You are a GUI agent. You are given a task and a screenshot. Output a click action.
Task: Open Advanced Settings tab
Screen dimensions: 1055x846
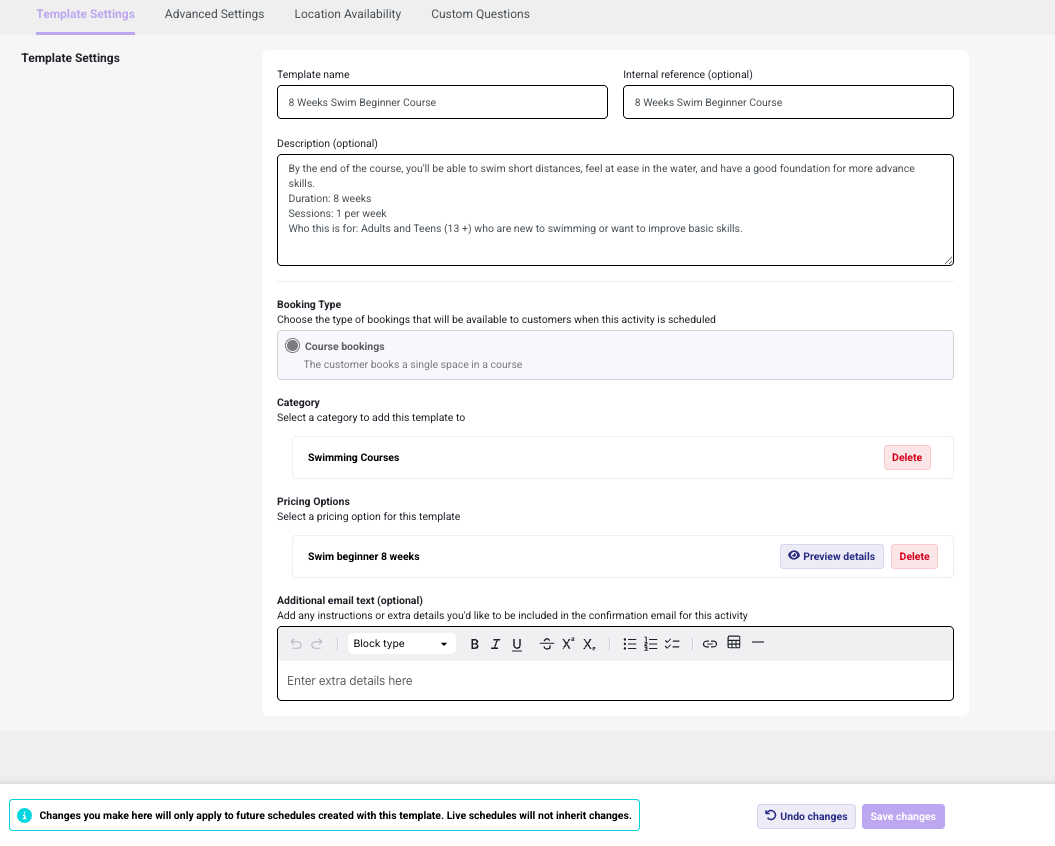215,14
